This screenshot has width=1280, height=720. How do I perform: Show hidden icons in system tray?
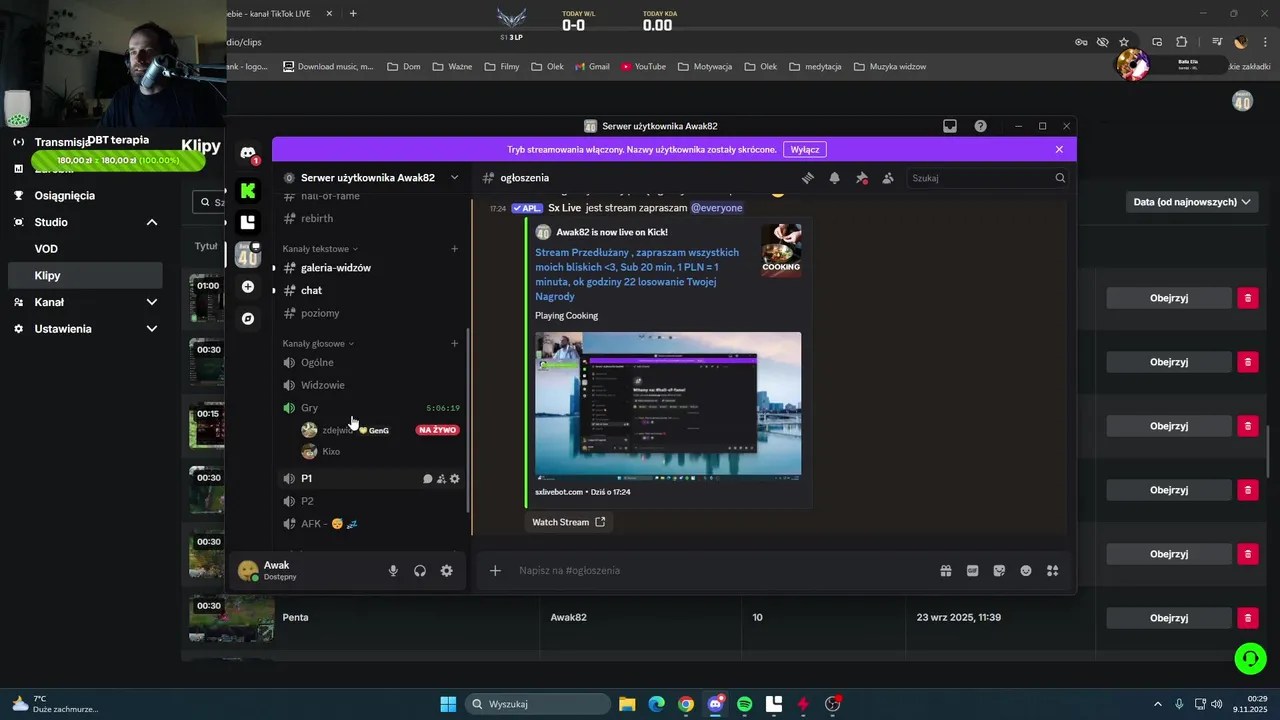pyautogui.click(x=1158, y=704)
